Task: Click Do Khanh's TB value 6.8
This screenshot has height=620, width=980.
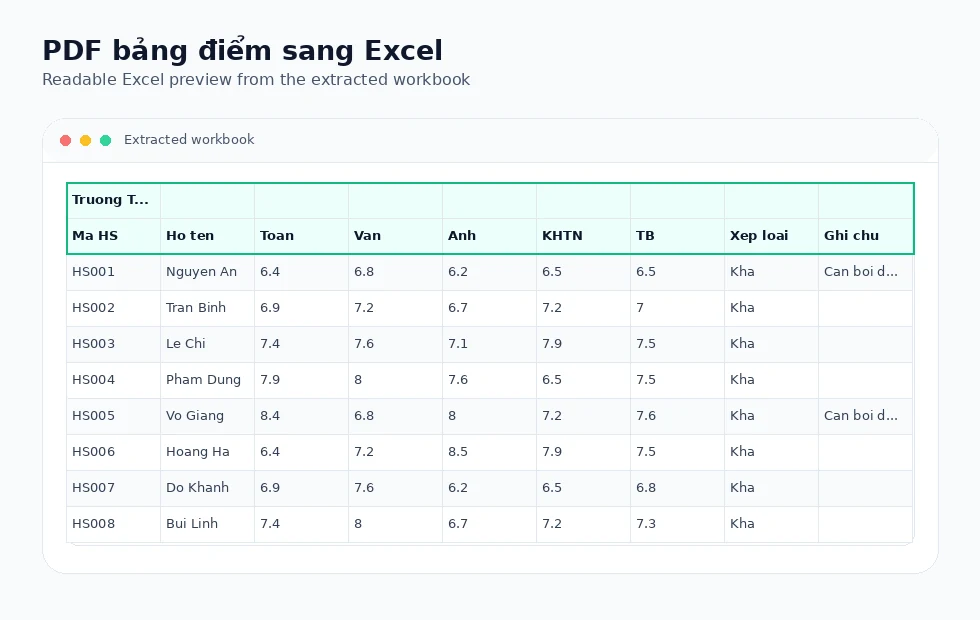Action: tap(678, 488)
